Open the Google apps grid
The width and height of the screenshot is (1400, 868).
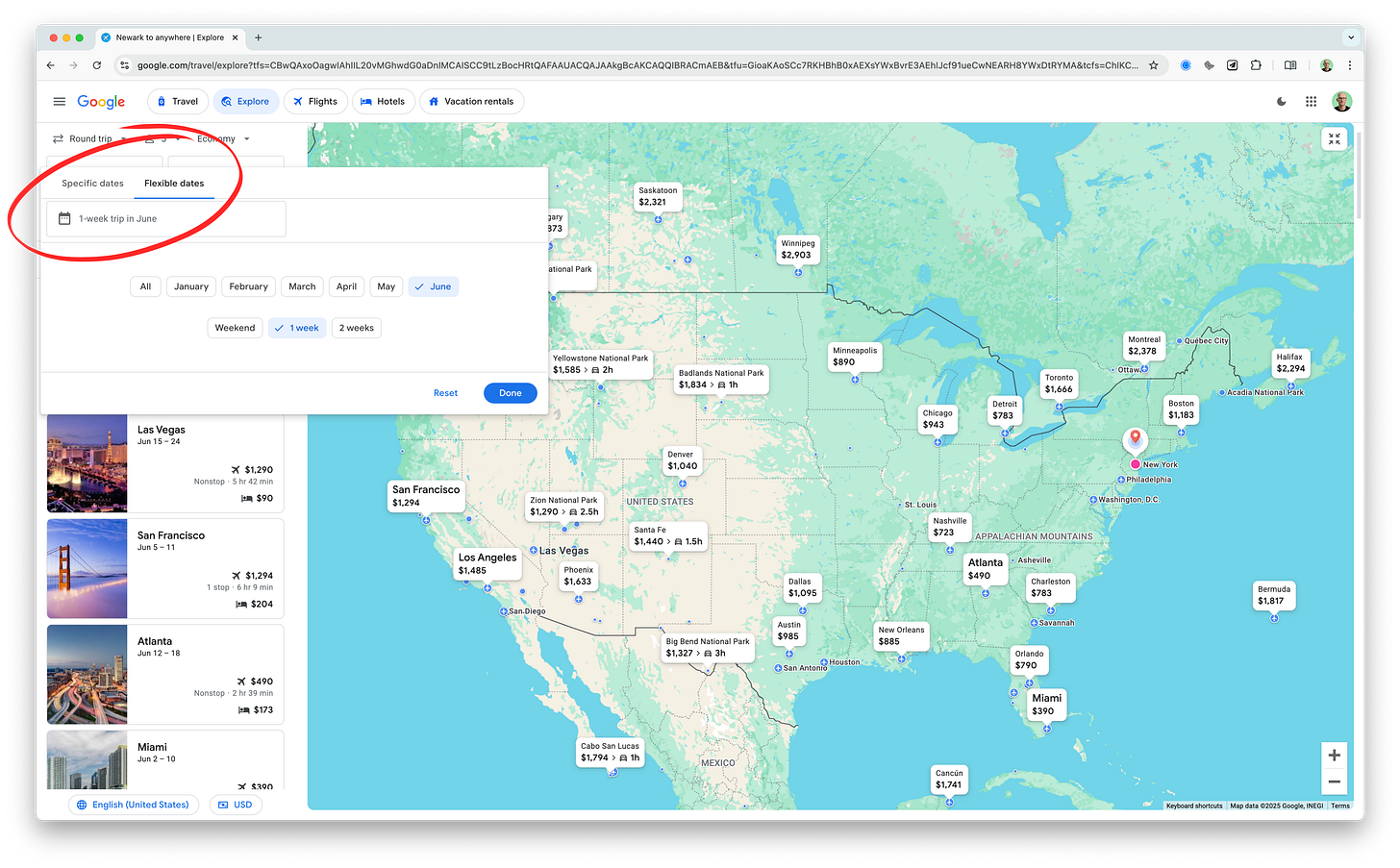(1311, 101)
